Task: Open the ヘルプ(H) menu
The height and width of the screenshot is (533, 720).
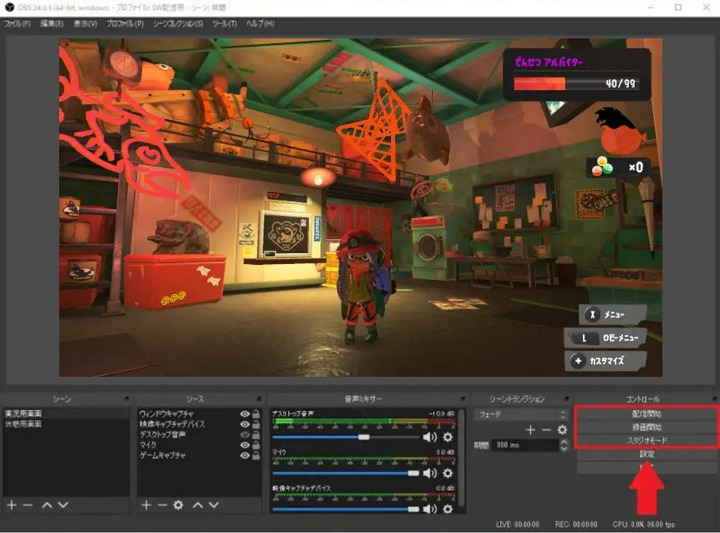Action: pyautogui.click(x=260, y=24)
